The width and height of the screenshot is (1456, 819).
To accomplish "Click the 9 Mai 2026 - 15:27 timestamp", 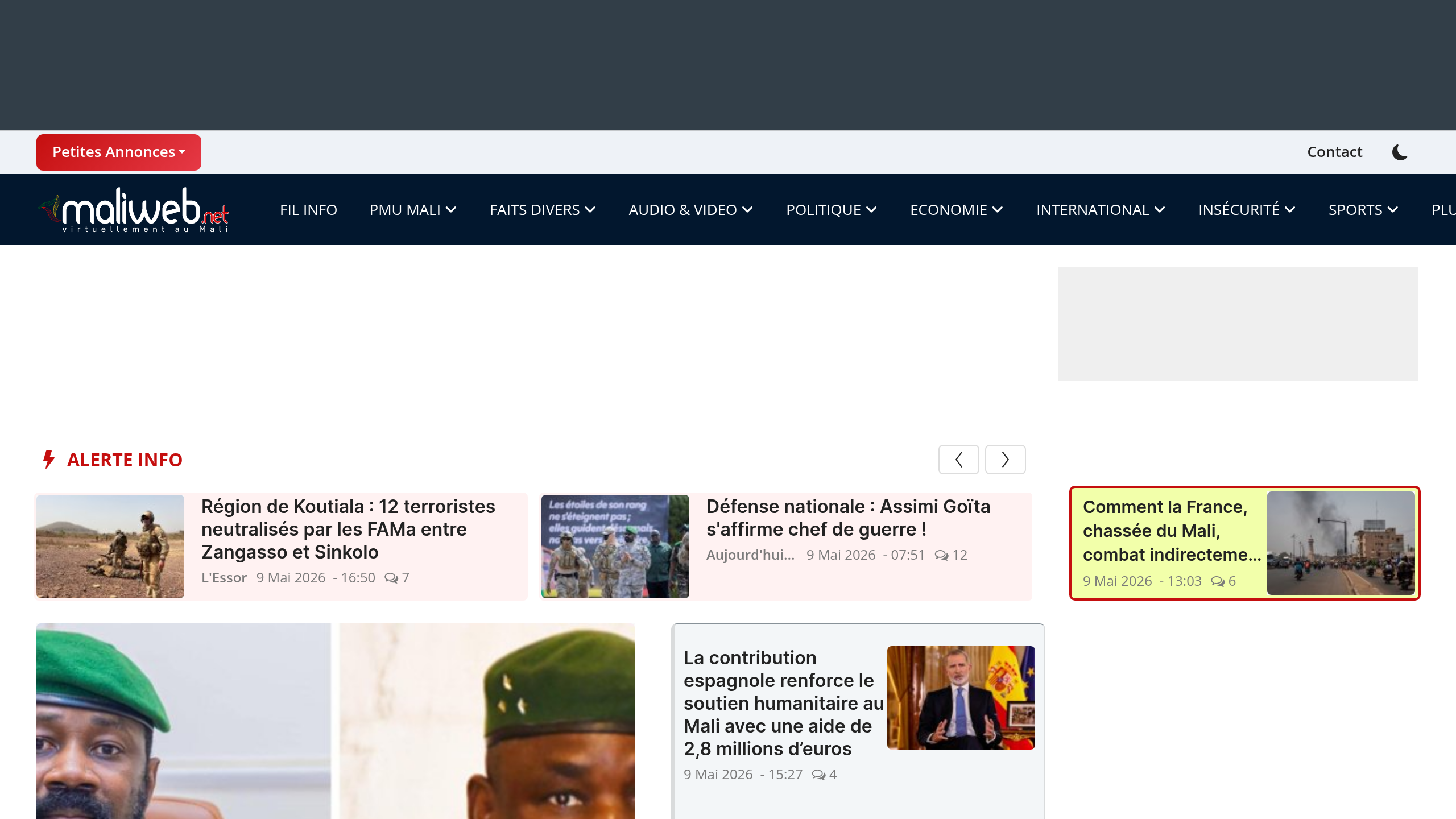I will point(743,775).
